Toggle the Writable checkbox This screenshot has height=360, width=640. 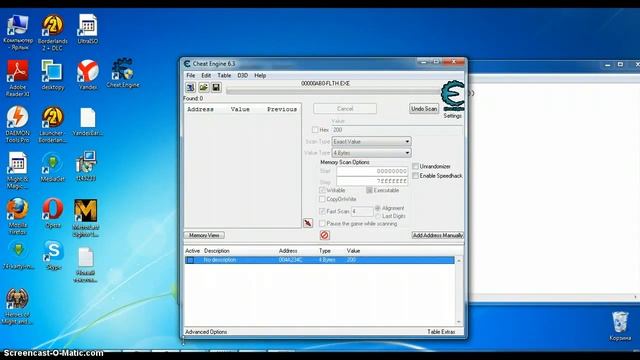pyautogui.click(x=322, y=190)
